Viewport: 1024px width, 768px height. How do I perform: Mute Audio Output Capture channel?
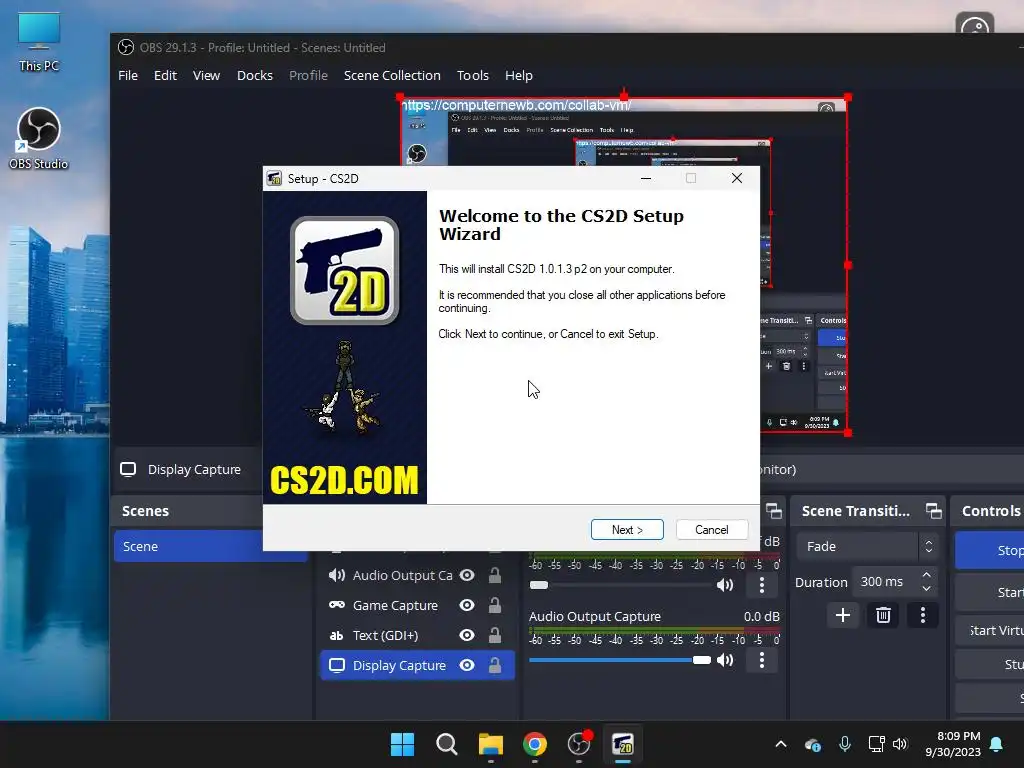(x=725, y=660)
